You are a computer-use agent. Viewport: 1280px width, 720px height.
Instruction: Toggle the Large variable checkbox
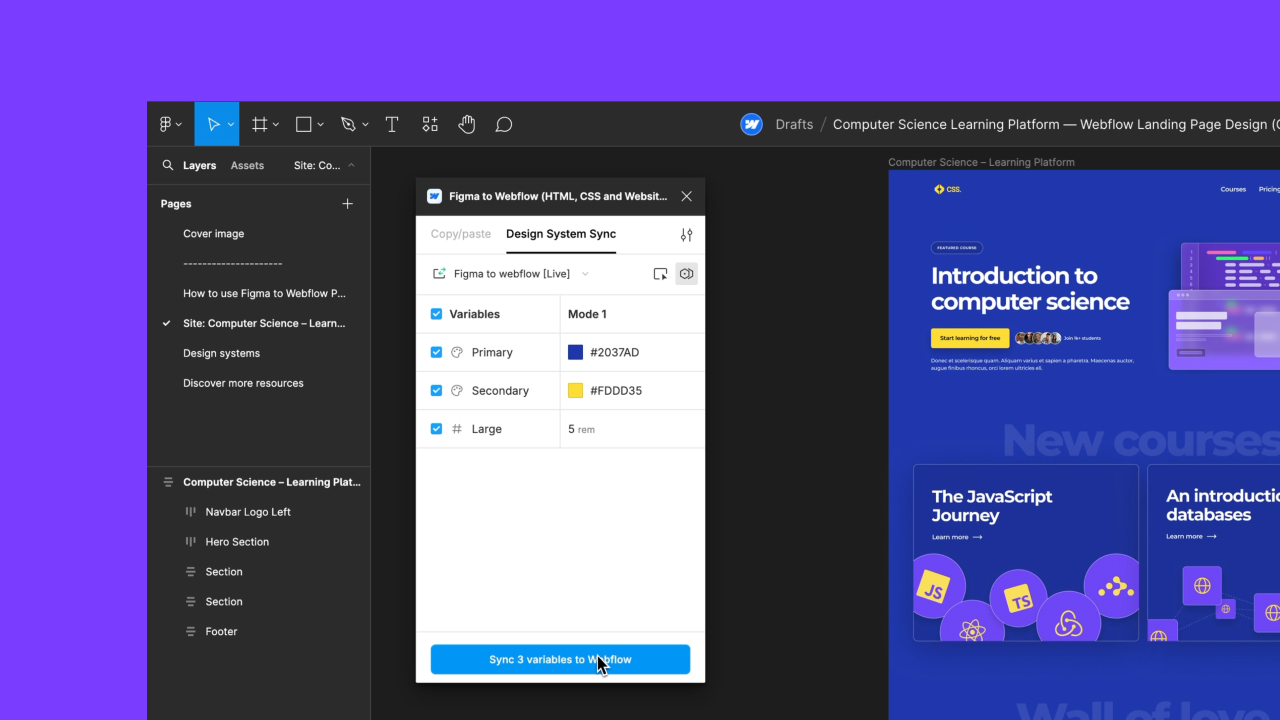click(x=436, y=428)
